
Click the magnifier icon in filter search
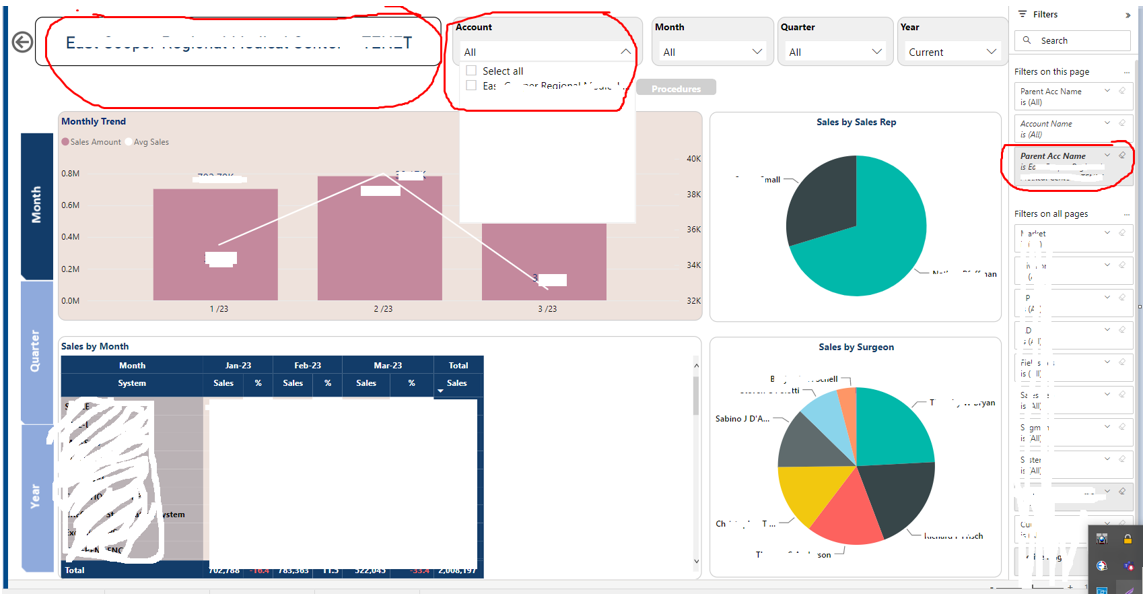coord(1027,40)
